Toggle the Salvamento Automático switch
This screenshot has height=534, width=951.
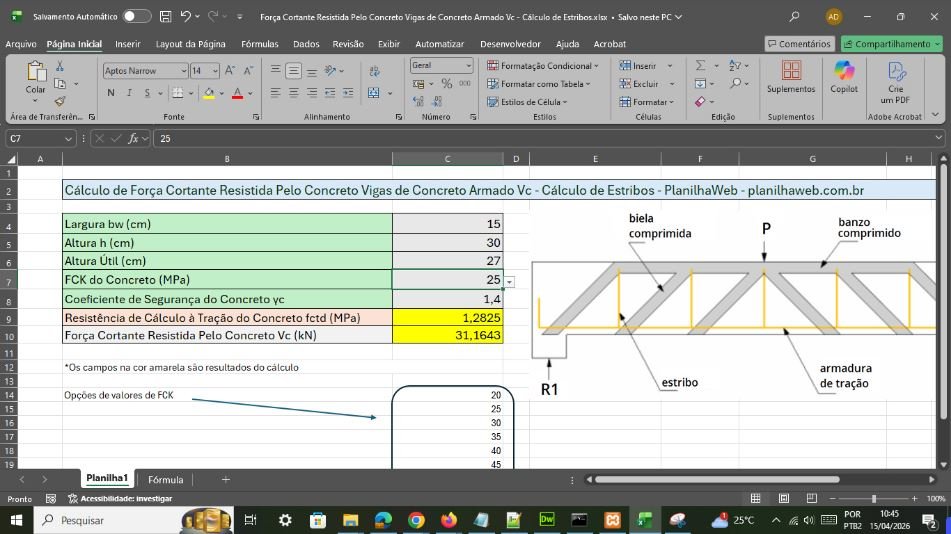137,17
